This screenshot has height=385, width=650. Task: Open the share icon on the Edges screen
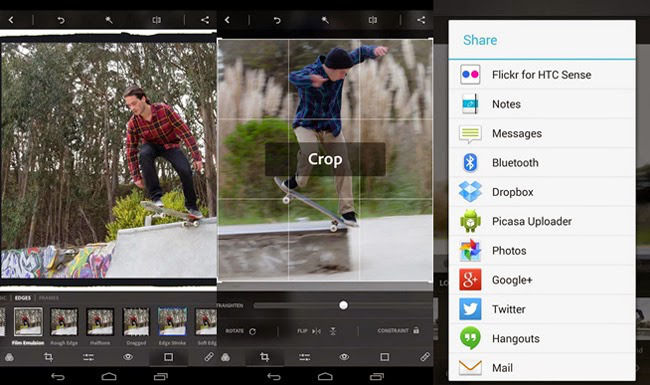tap(205, 19)
